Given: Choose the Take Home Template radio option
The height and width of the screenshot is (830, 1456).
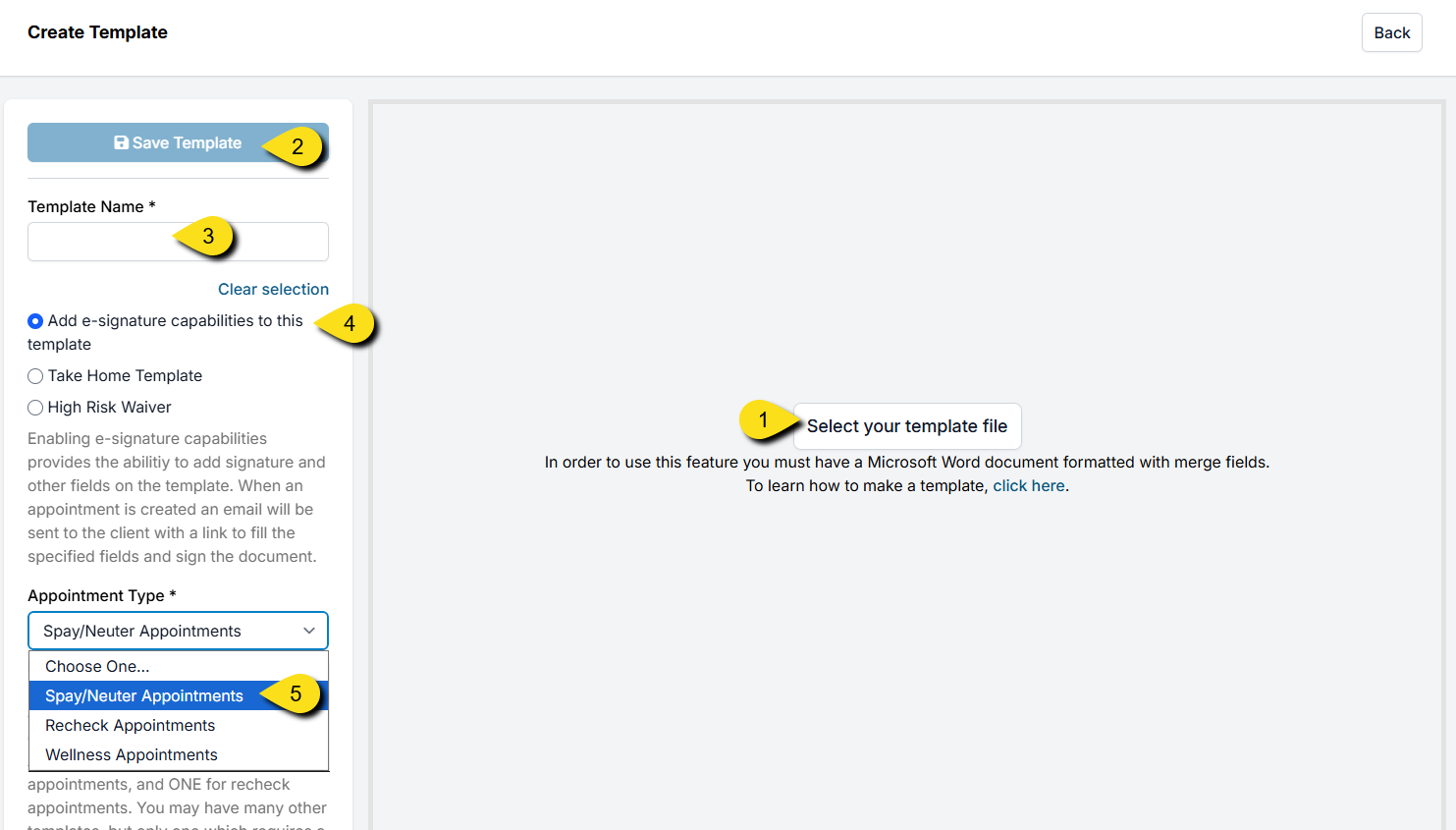Looking at the screenshot, I should (35, 376).
